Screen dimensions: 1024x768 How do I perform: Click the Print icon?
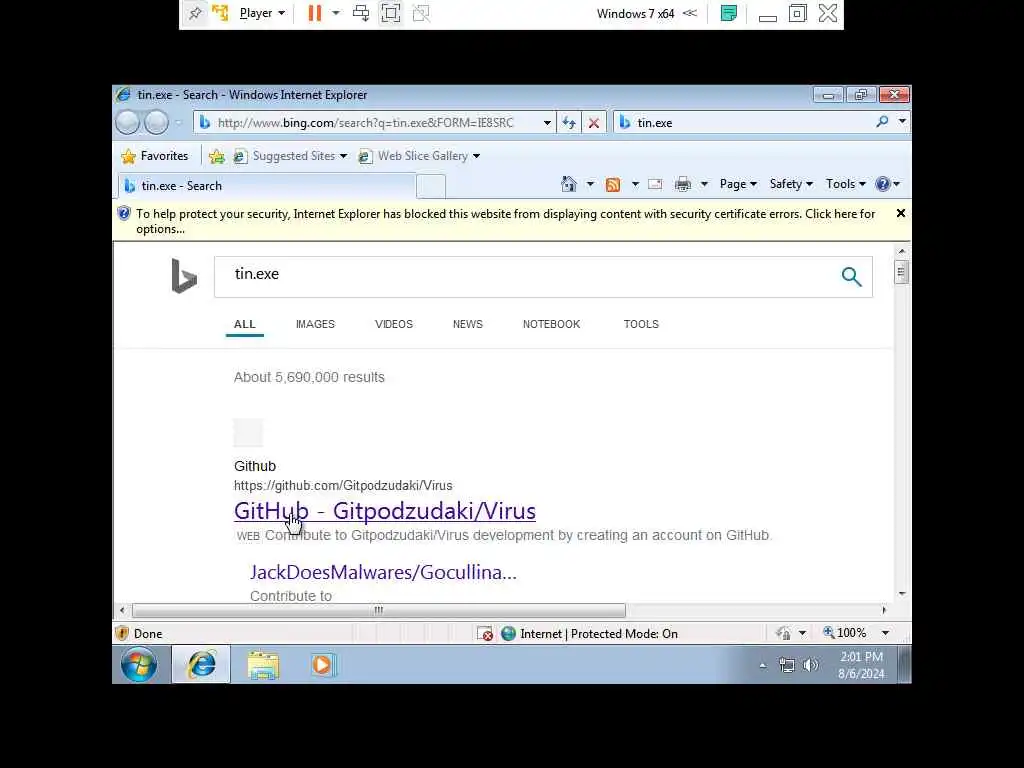(683, 184)
